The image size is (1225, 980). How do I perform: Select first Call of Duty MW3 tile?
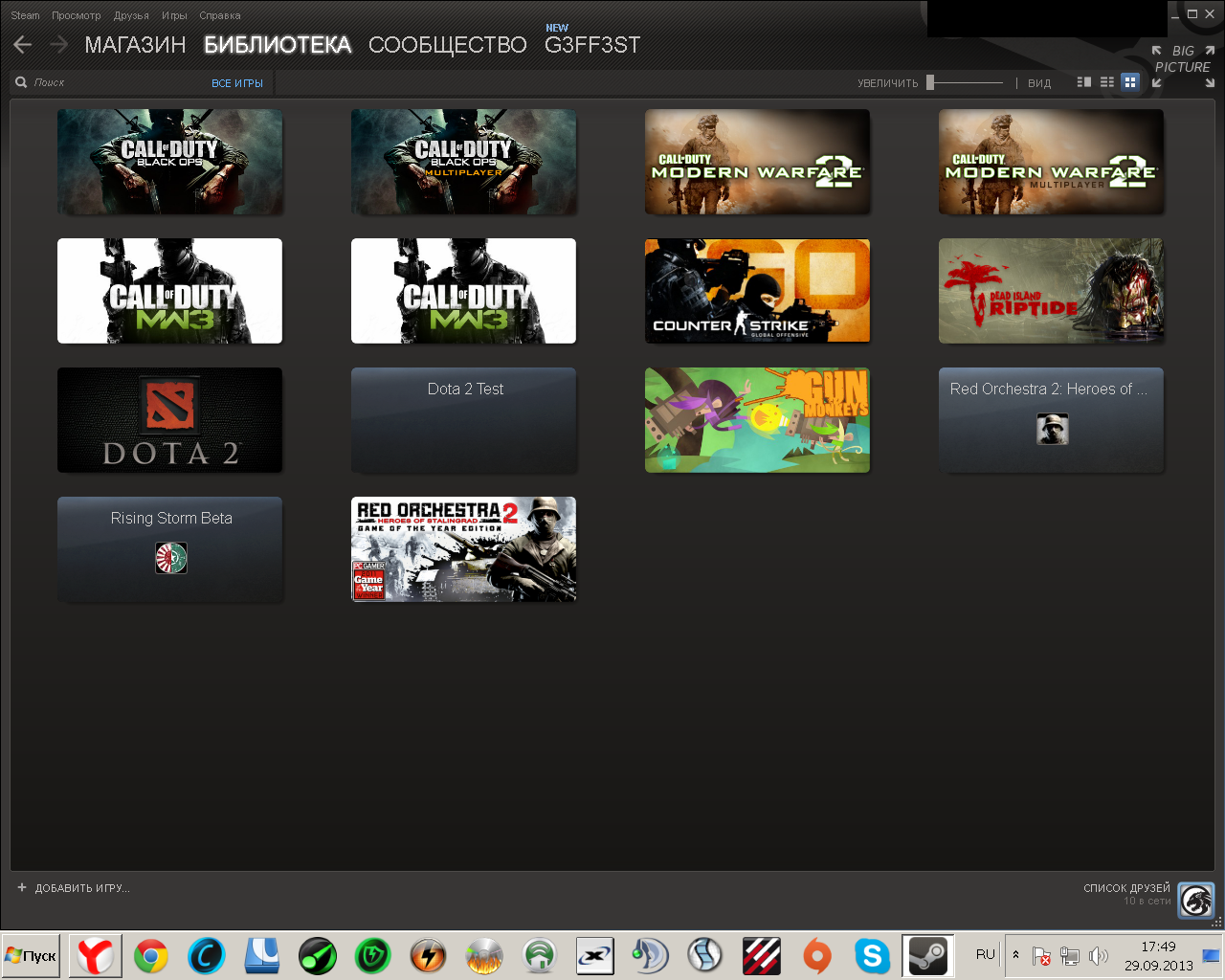[x=169, y=291]
